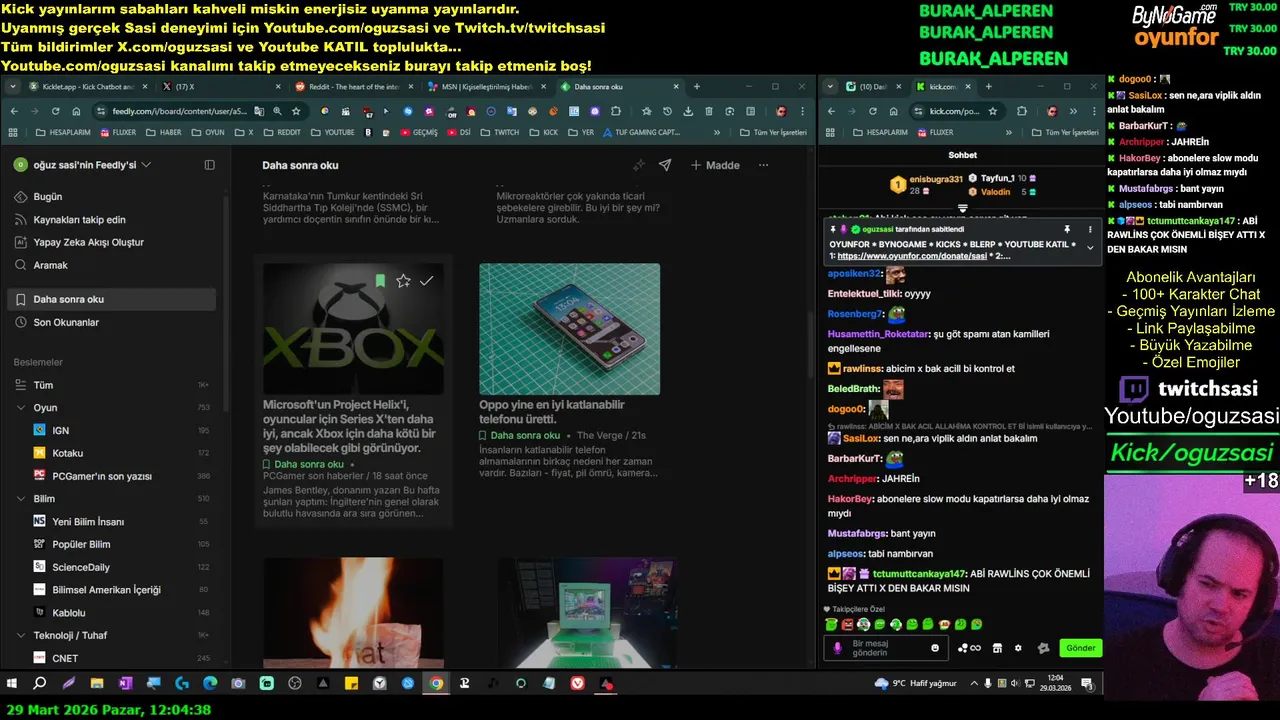Open HABER bookmarks folder
The height and width of the screenshot is (720, 1280).
(164, 132)
